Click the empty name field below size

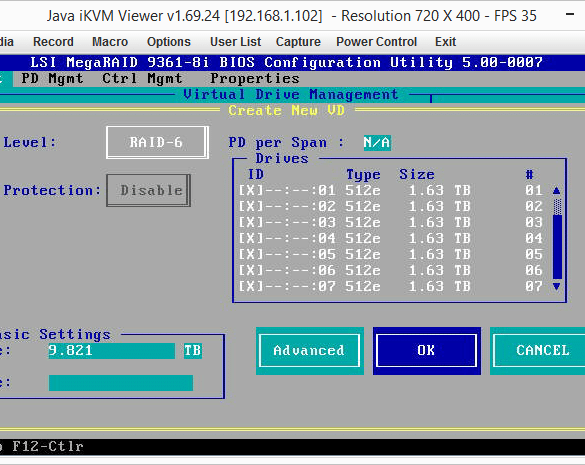tap(121, 383)
